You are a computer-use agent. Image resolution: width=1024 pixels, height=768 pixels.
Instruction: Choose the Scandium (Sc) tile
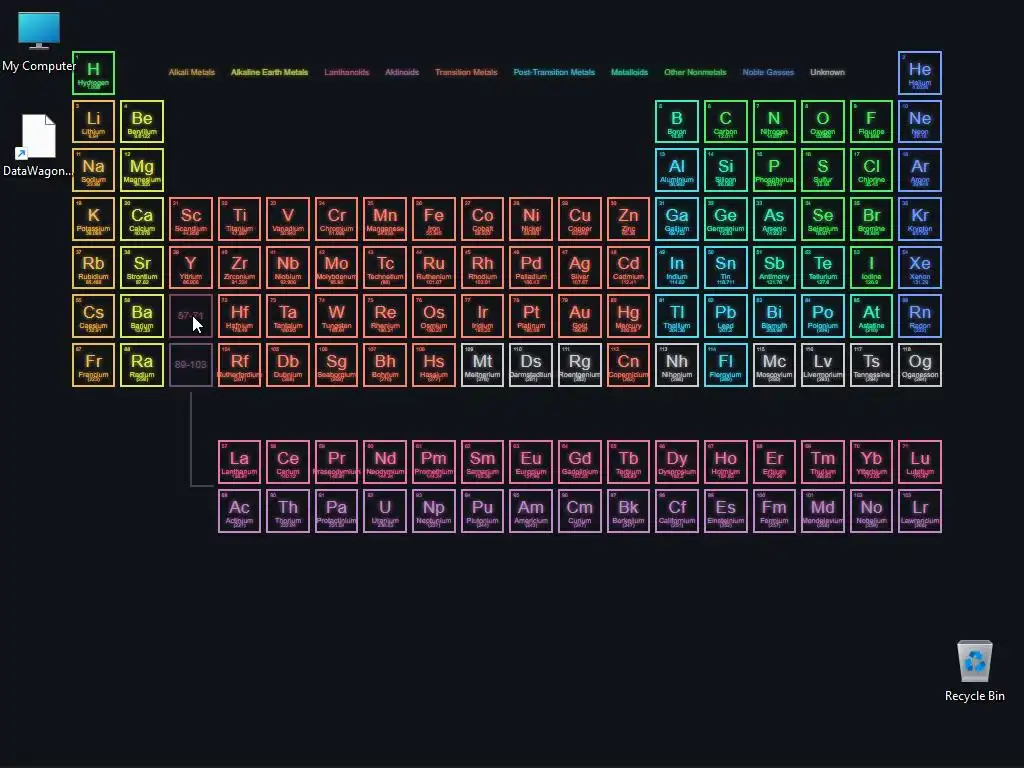click(191, 219)
